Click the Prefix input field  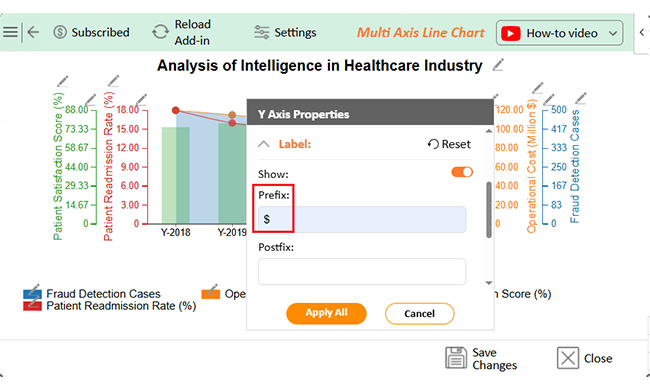(362, 219)
